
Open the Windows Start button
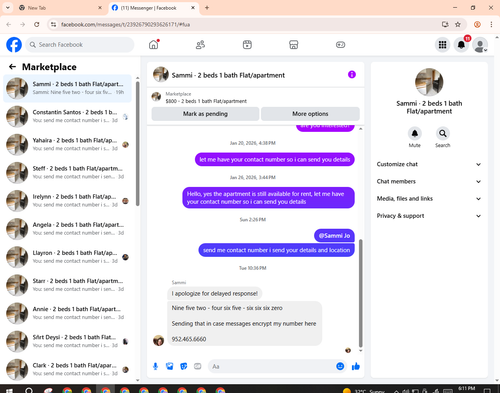9,390
